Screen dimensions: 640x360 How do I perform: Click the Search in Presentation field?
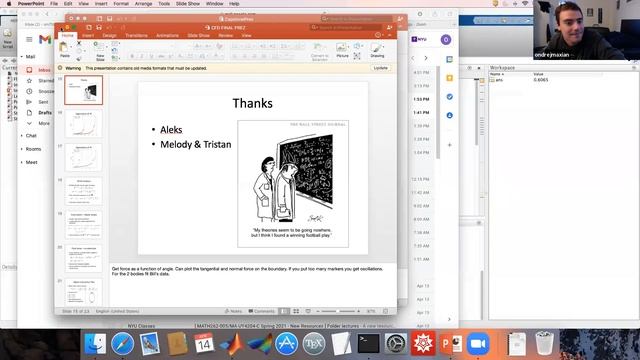346,27
